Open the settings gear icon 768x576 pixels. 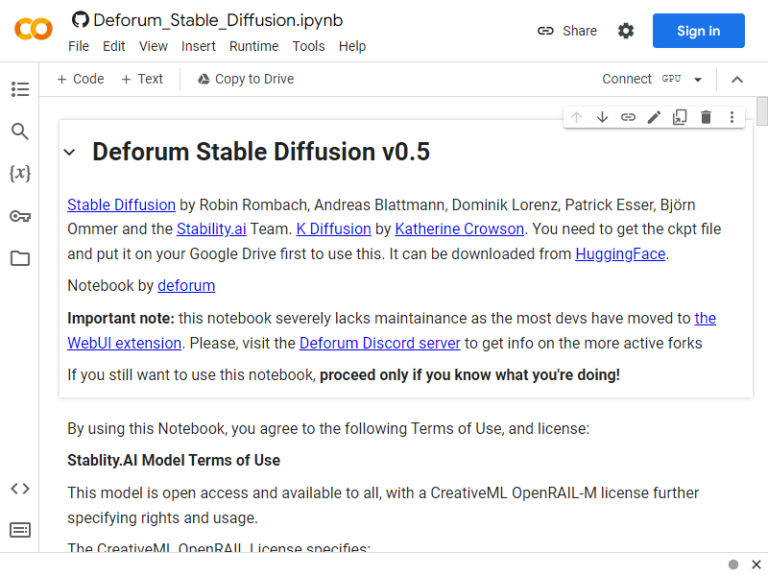[x=625, y=31]
